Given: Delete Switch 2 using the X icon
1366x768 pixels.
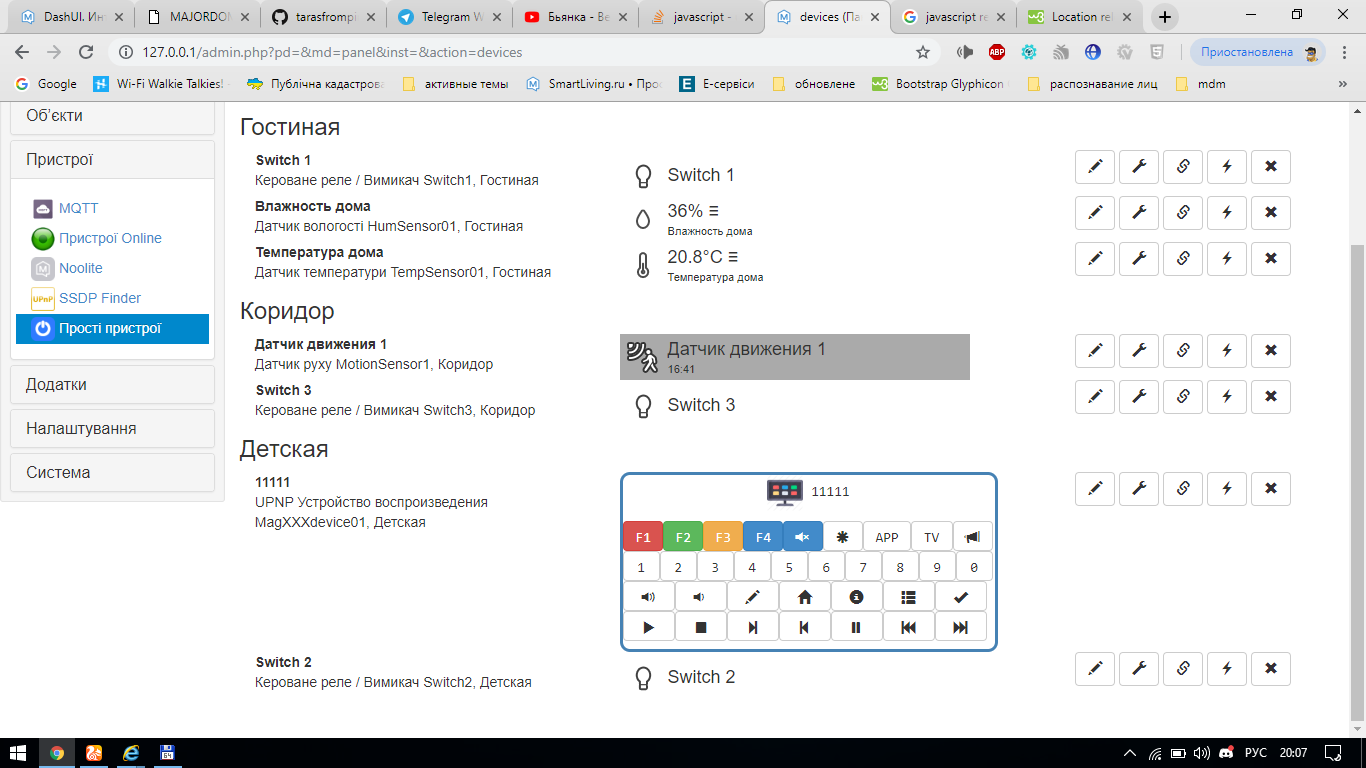Looking at the screenshot, I should (1270, 669).
